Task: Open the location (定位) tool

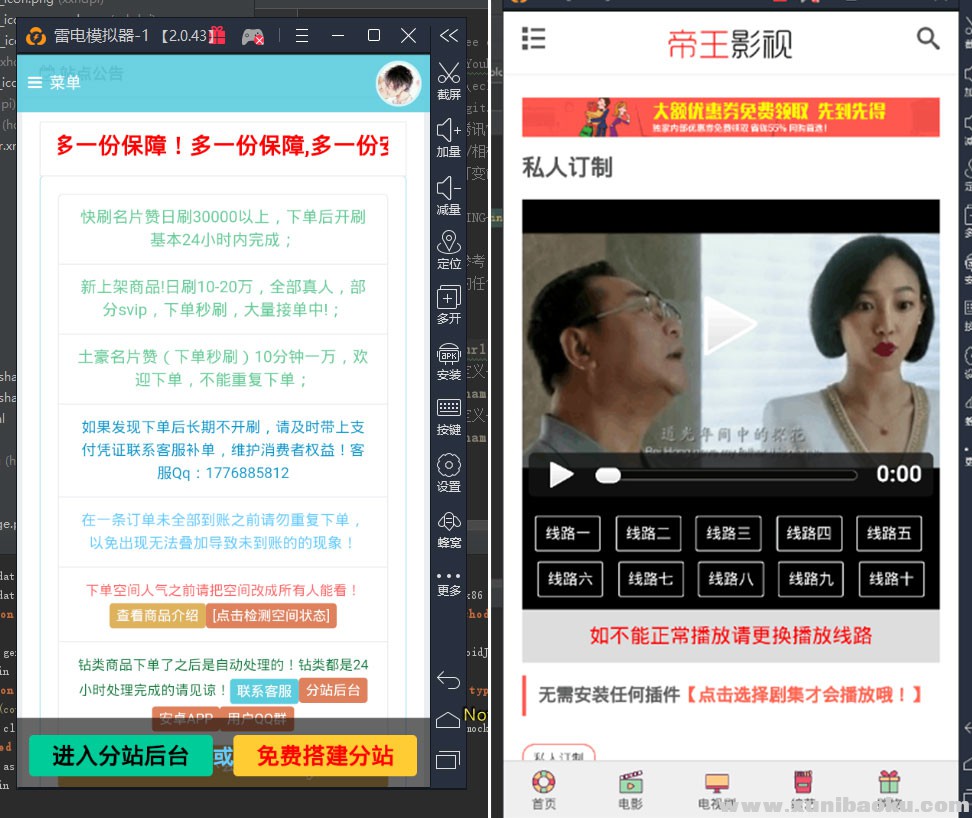Action: 449,242
